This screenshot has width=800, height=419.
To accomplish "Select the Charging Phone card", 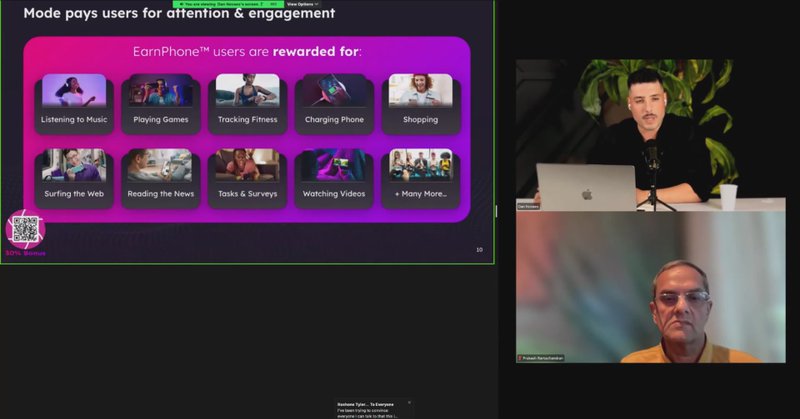I will [x=334, y=104].
